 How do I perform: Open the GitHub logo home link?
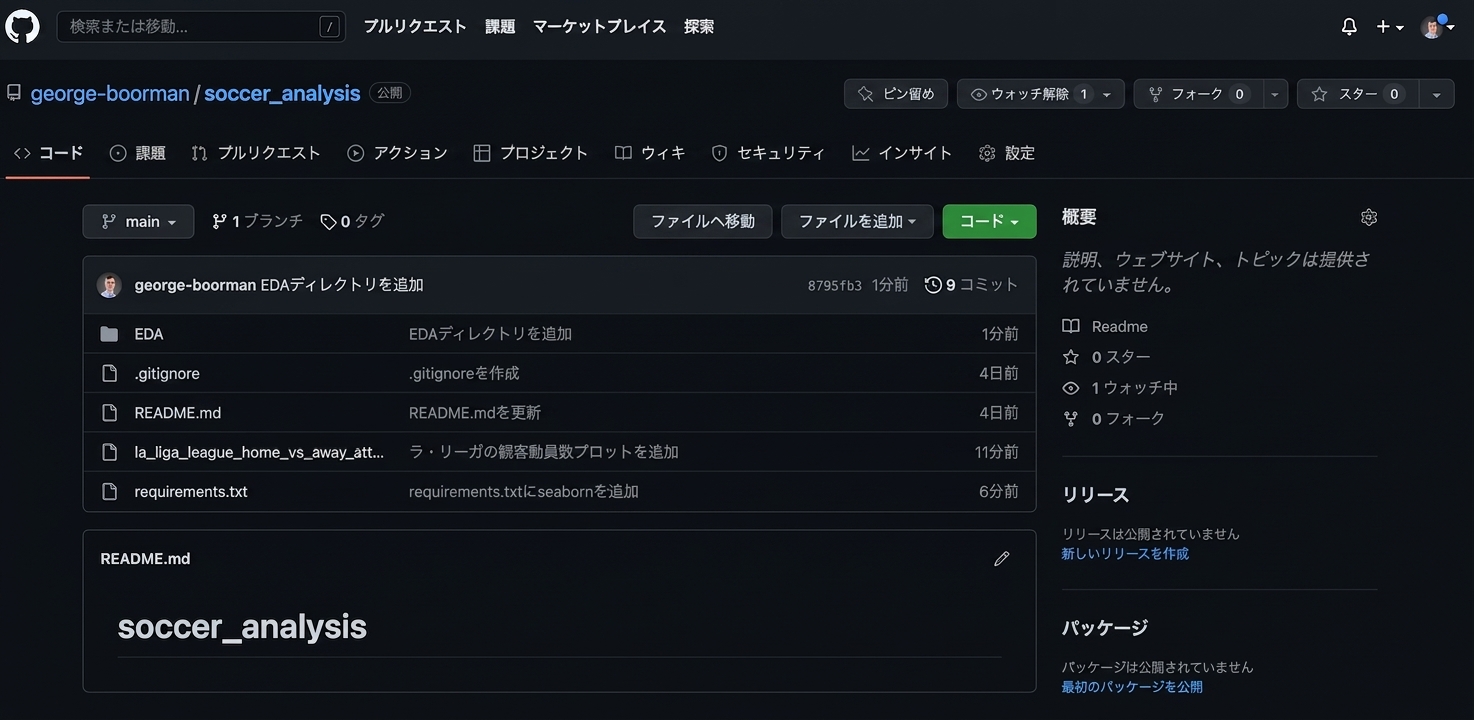(22, 26)
